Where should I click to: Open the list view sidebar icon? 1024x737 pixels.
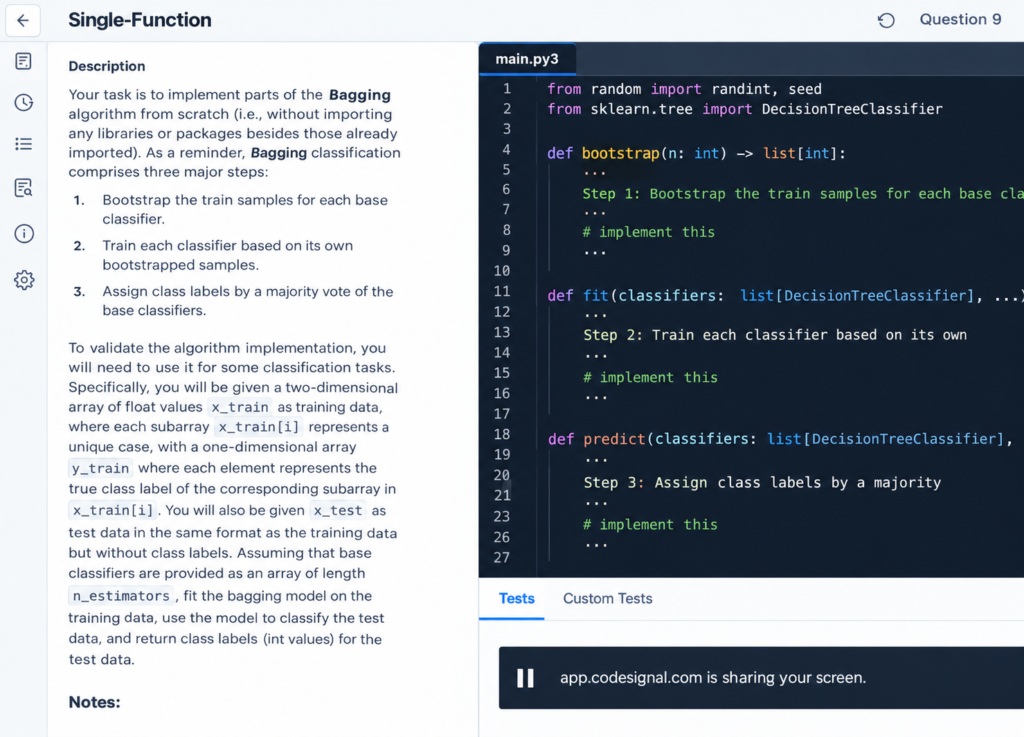coord(24,144)
